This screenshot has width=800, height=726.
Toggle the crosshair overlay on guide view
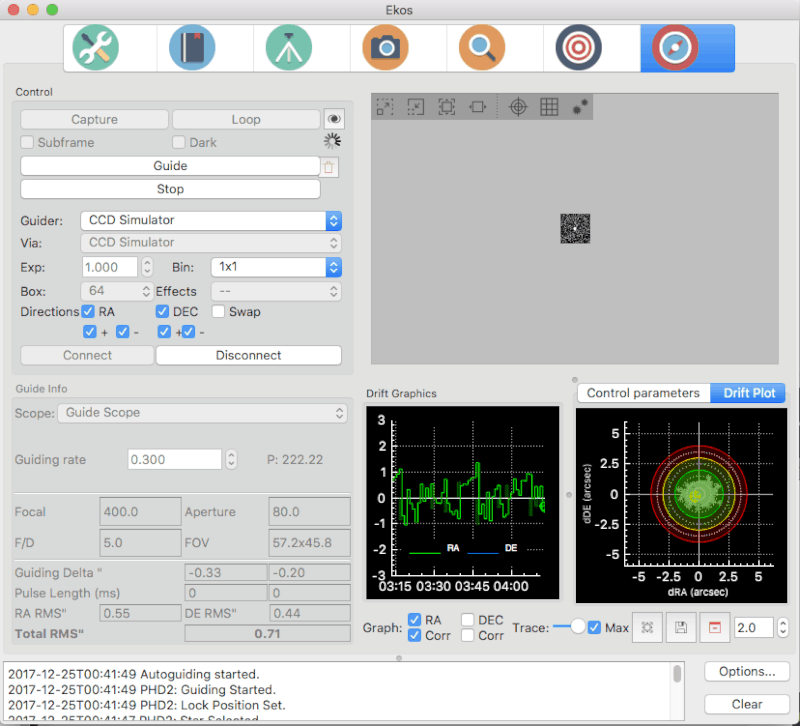518,107
